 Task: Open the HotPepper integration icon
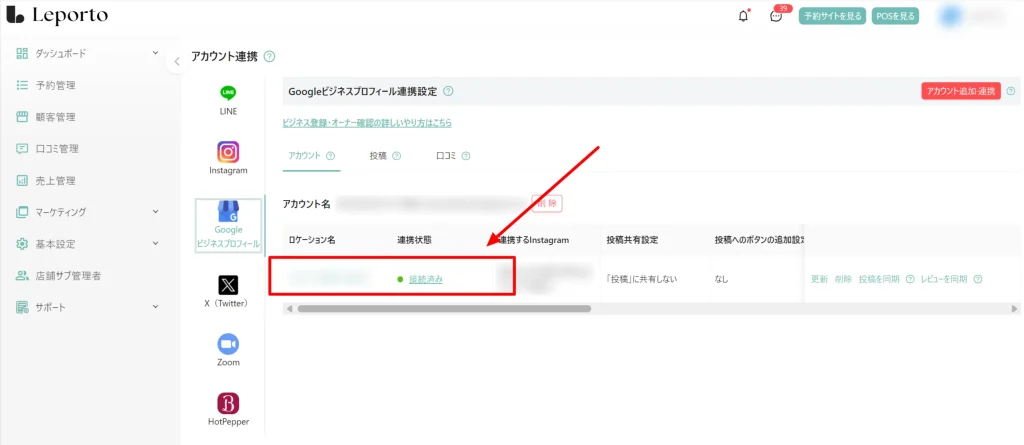[x=228, y=403]
